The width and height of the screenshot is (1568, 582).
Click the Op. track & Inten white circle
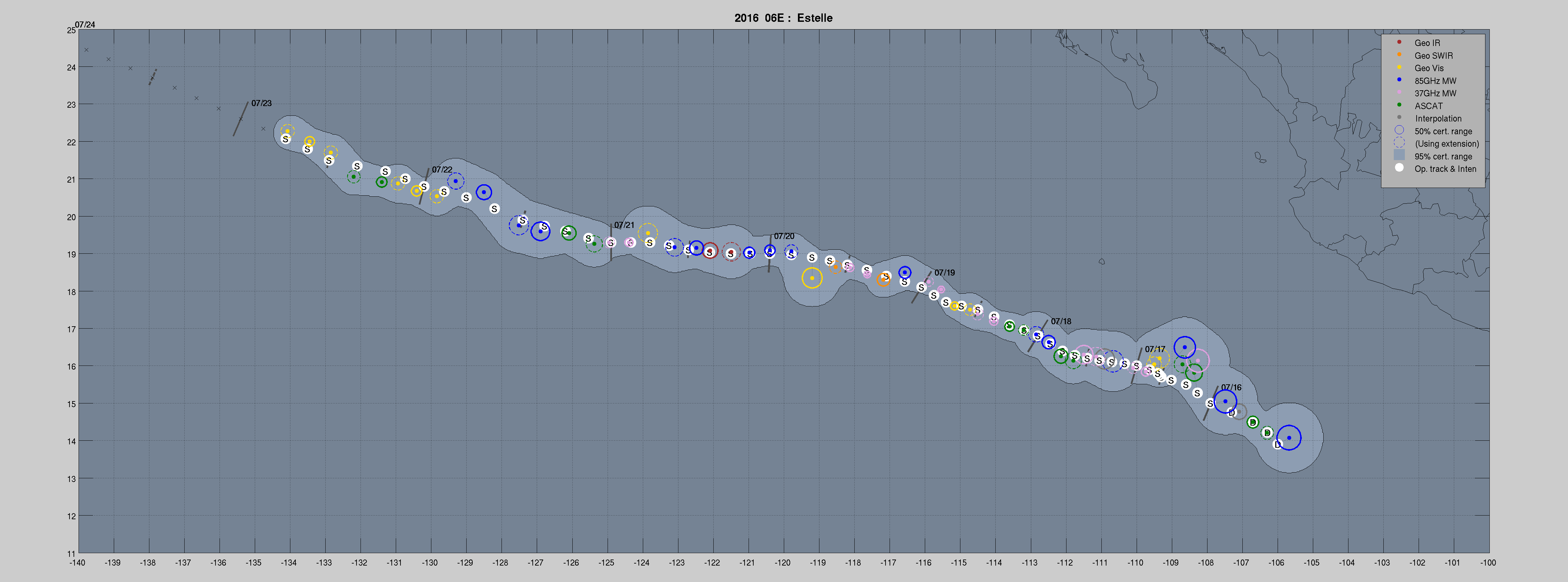[x=1399, y=168]
